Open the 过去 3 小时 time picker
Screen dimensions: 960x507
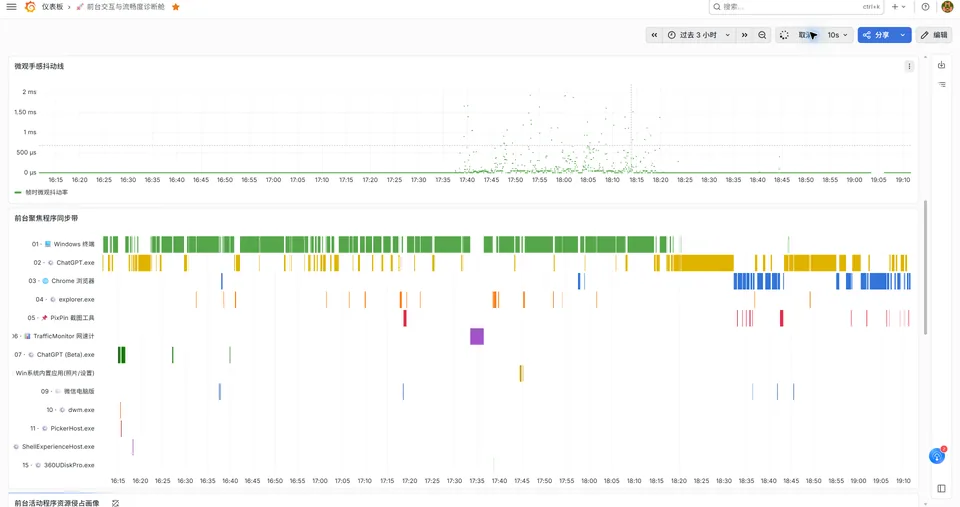pos(699,35)
